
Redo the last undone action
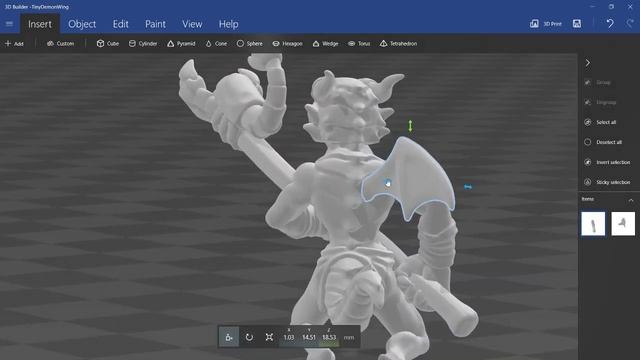(631, 24)
